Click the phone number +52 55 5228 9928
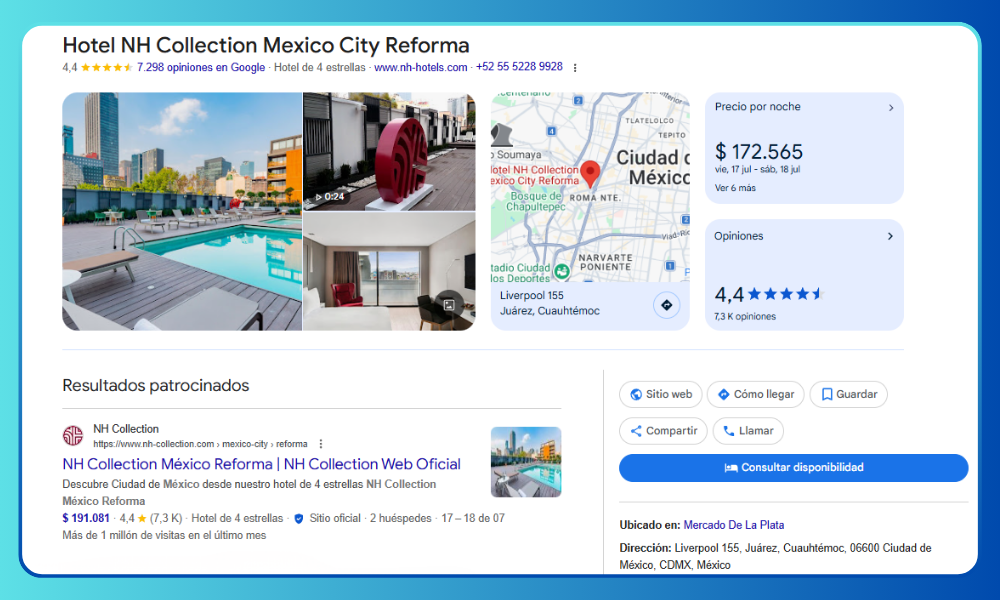This screenshot has height=600, width=1000. (x=519, y=67)
